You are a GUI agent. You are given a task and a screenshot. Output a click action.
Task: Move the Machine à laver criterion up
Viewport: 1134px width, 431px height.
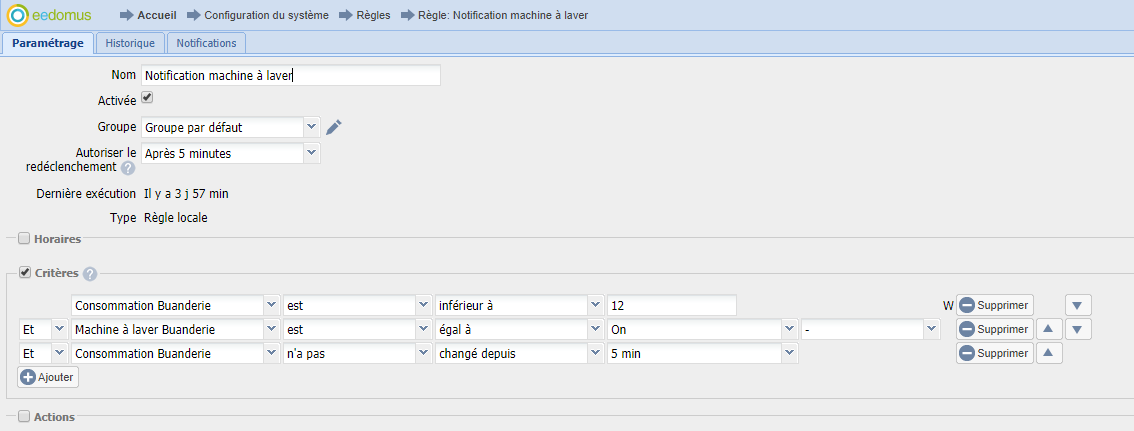pos(1049,329)
